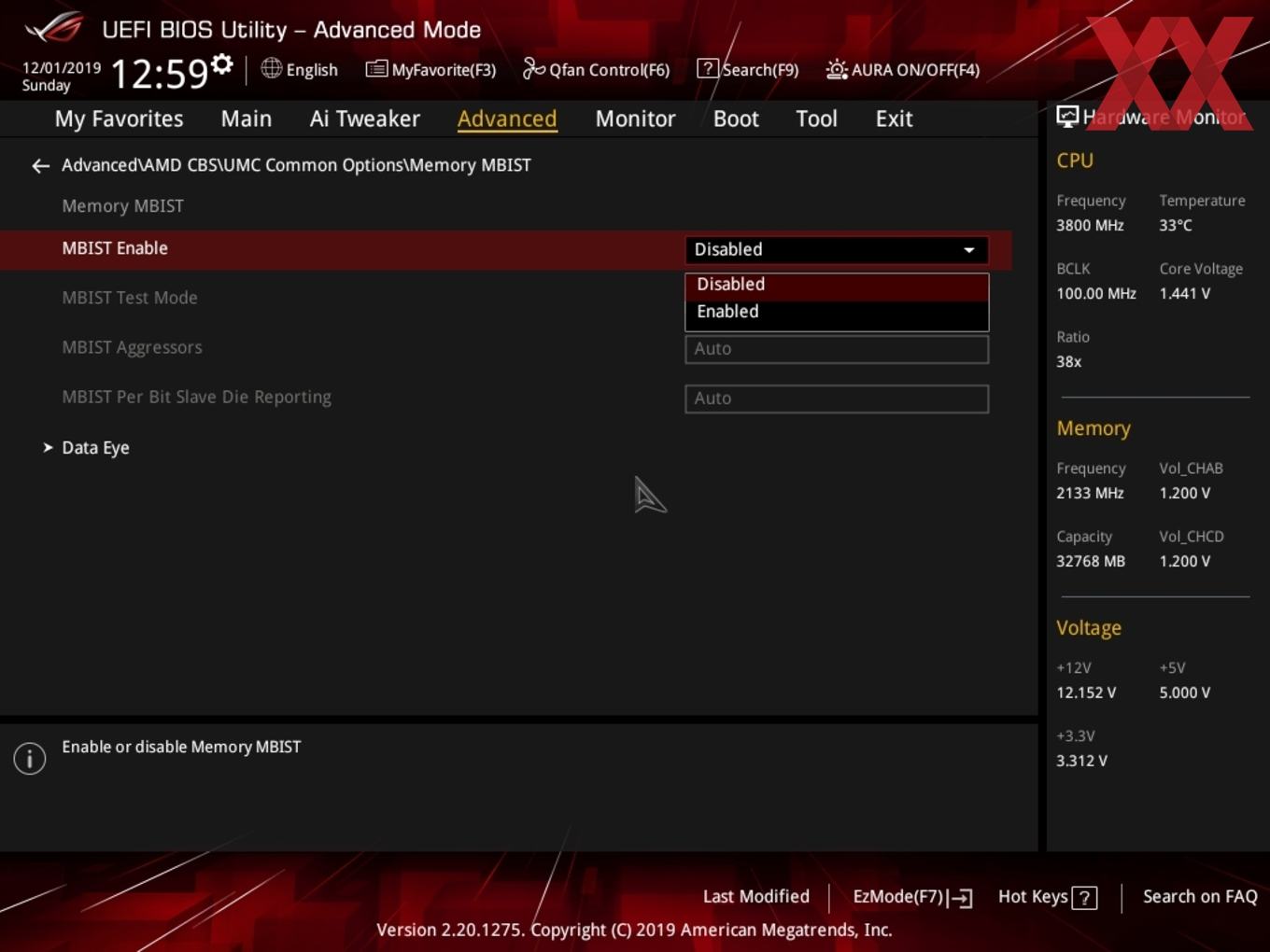Click the 12:59 clock display
This screenshot has width=1270, height=952.
[x=159, y=73]
